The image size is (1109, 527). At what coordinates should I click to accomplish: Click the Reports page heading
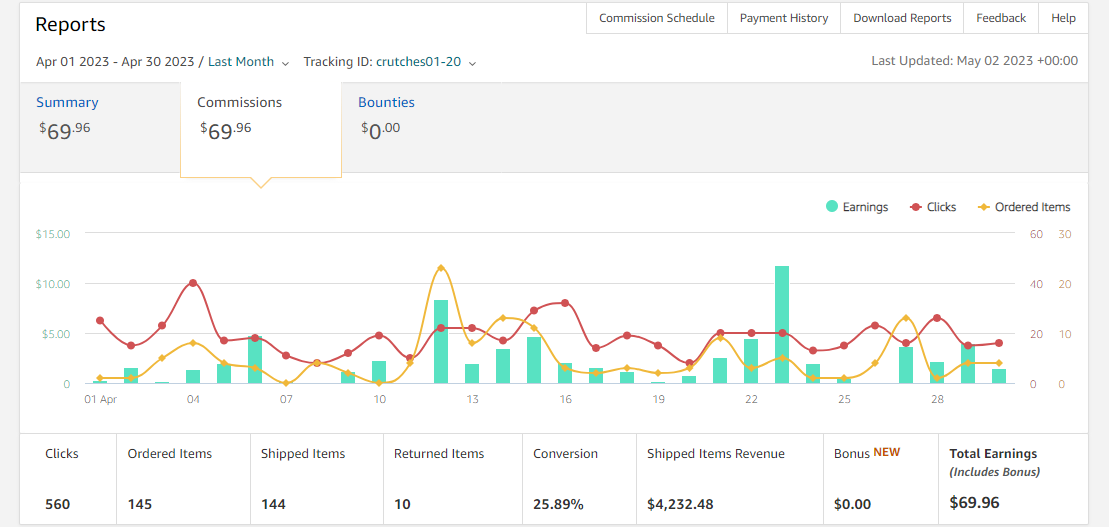tap(70, 25)
